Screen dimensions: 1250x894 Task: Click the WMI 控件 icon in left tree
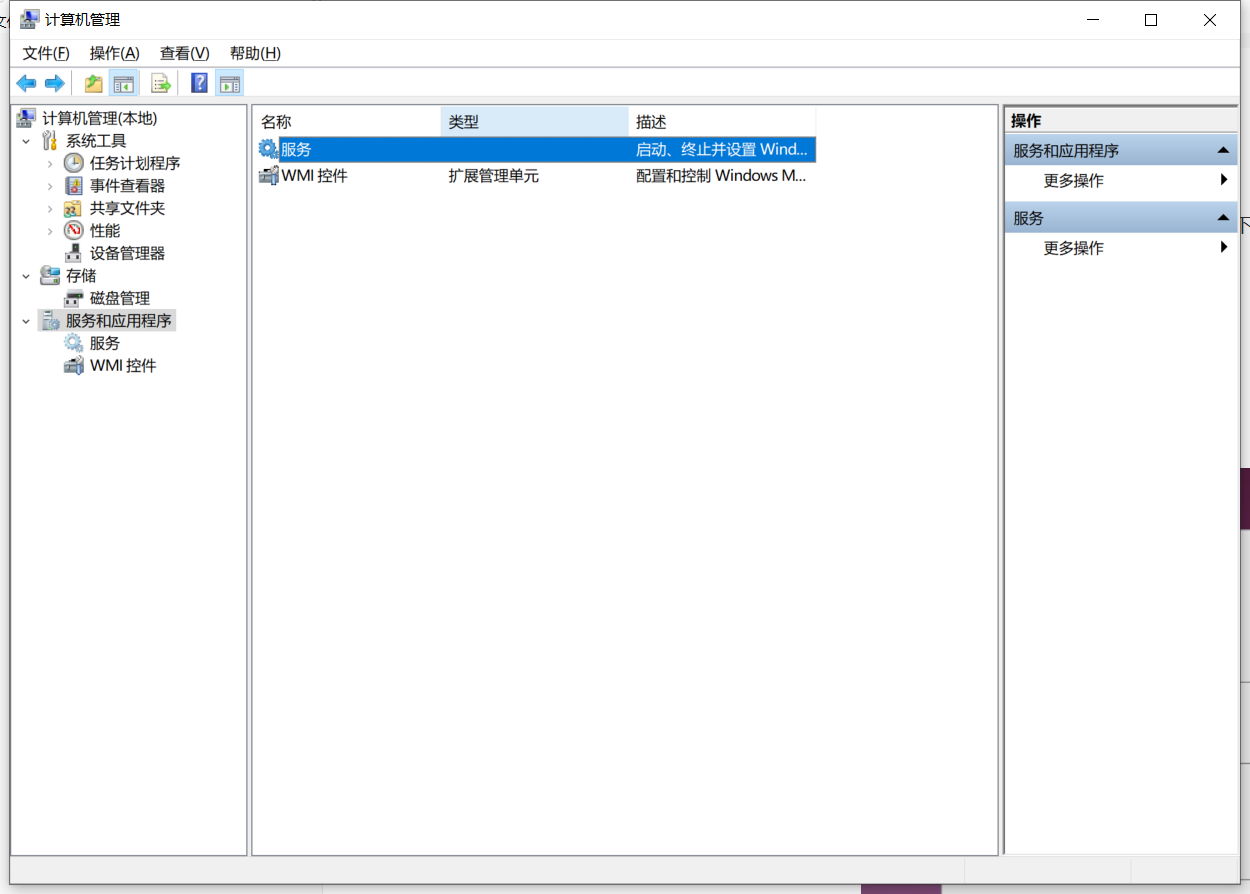coord(74,366)
